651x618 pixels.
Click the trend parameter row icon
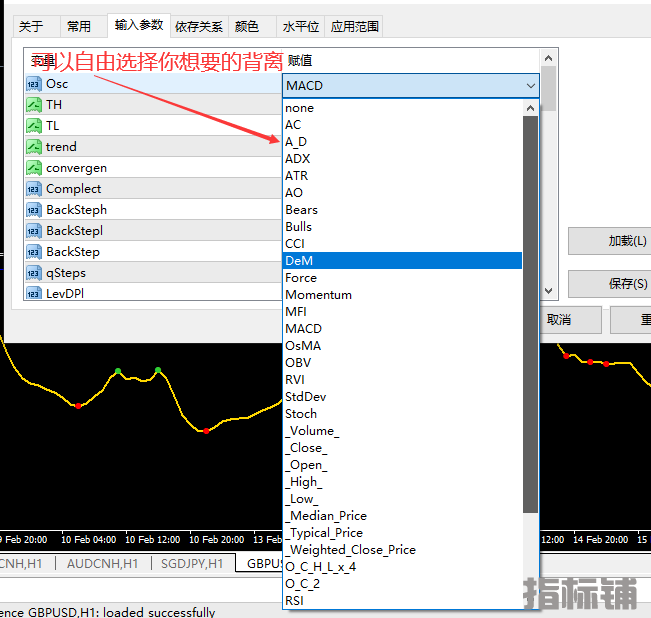click(34, 147)
